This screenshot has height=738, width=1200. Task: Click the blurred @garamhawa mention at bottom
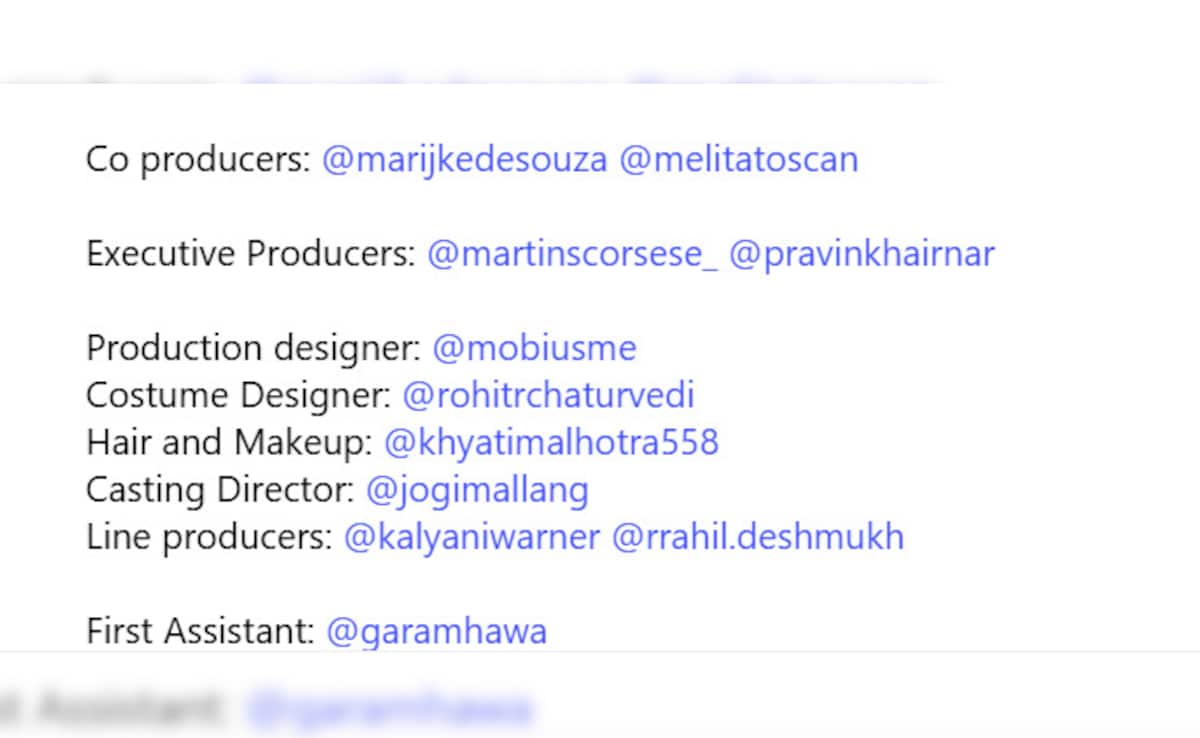coord(388,708)
